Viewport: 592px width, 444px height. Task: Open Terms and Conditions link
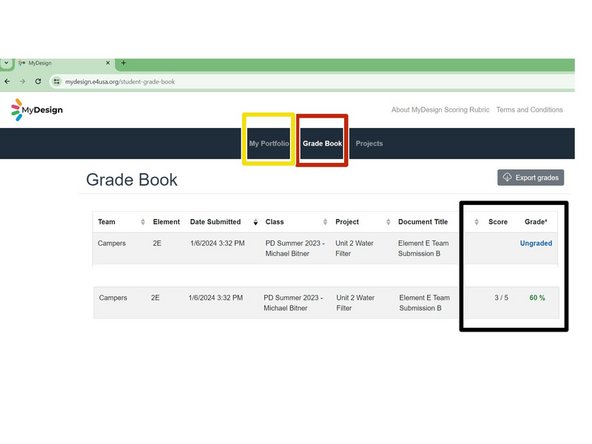pos(529,109)
